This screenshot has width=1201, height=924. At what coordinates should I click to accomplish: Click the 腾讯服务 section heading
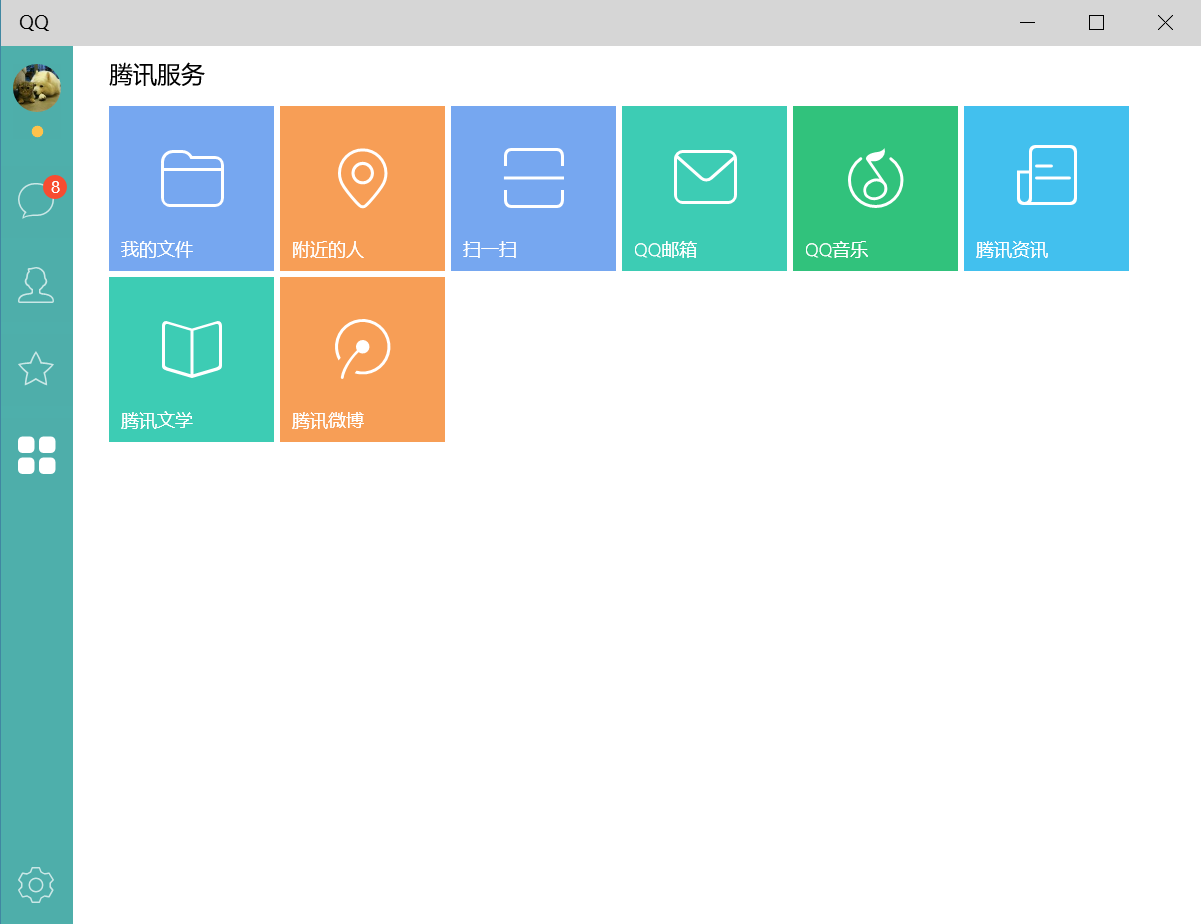point(155,76)
